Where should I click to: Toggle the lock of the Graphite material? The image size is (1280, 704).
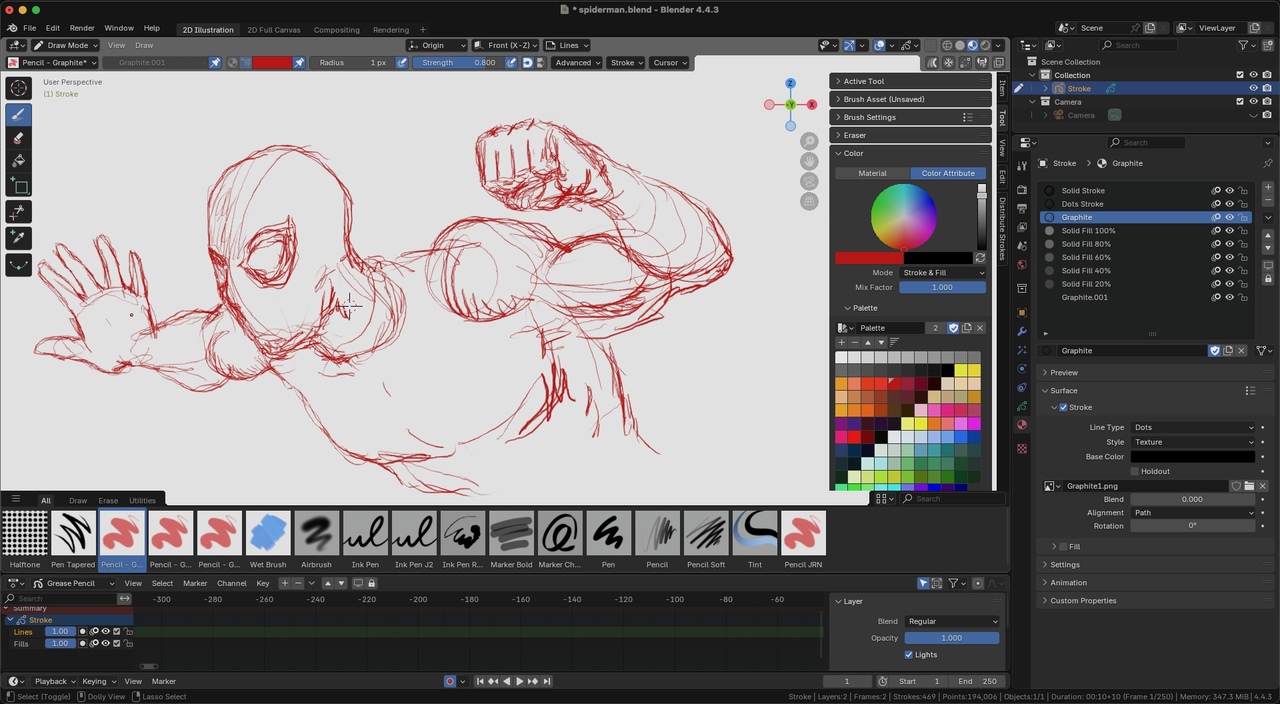[x=1243, y=217]
